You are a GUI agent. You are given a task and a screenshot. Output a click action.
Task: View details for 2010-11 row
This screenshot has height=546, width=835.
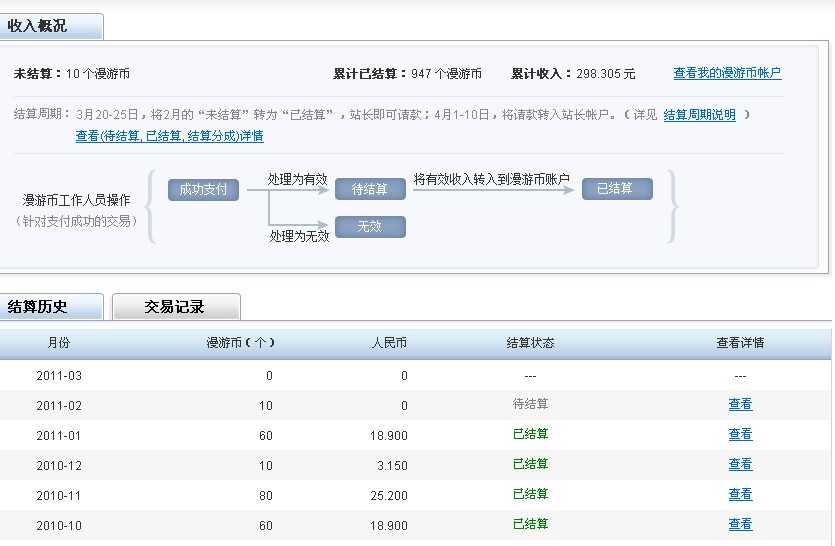pos(740,495)
